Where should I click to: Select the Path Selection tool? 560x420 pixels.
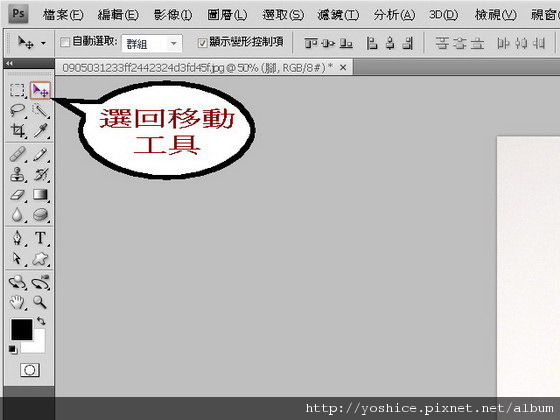pyautogui.click(x=17, y=258)
